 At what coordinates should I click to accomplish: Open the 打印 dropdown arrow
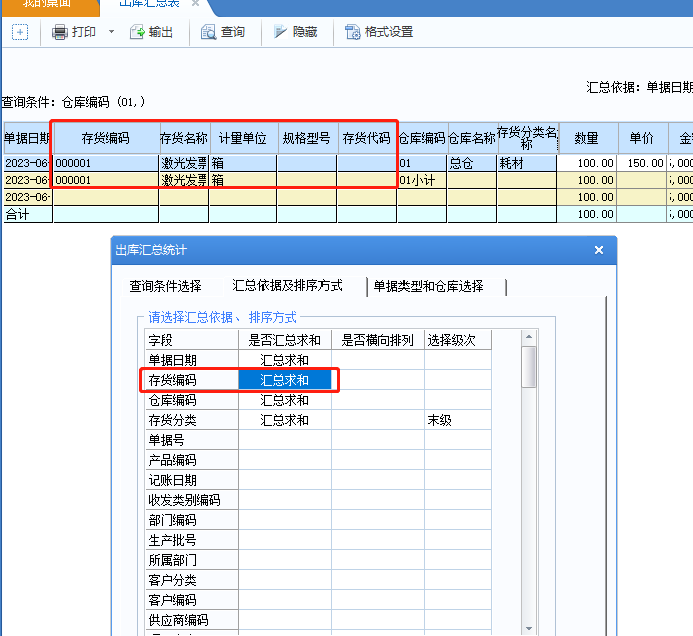111,32
